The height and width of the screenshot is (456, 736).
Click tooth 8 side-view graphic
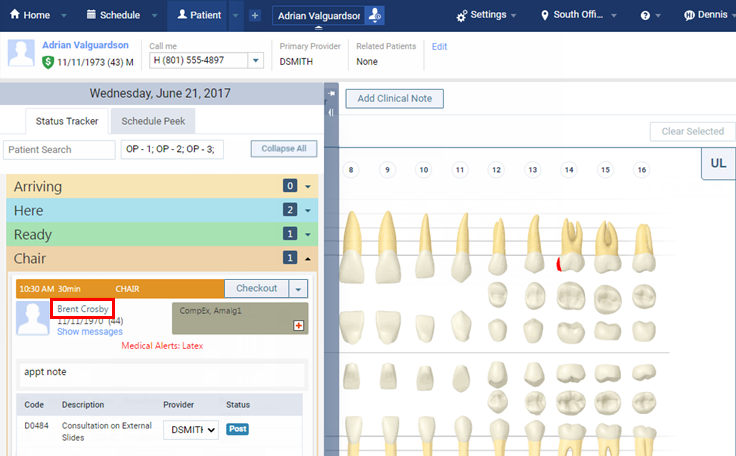352,247
